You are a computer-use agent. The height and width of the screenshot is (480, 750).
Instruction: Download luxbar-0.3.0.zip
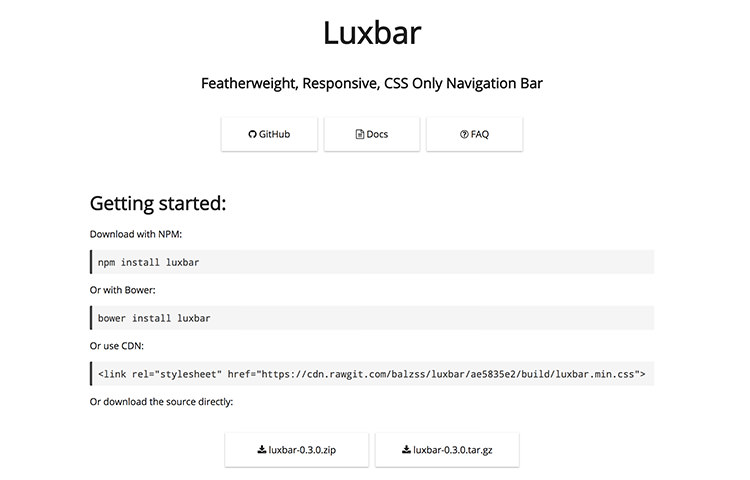point(297,450)
